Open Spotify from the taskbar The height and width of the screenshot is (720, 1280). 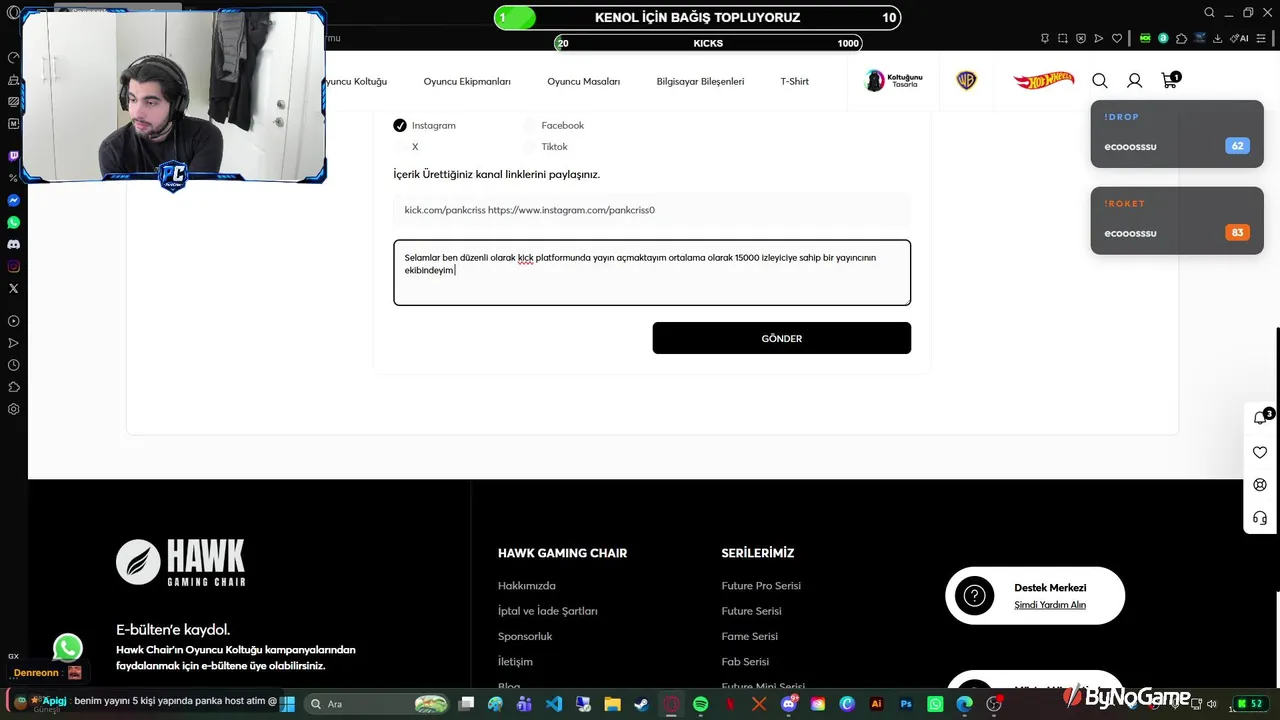[x=701, y=704]
